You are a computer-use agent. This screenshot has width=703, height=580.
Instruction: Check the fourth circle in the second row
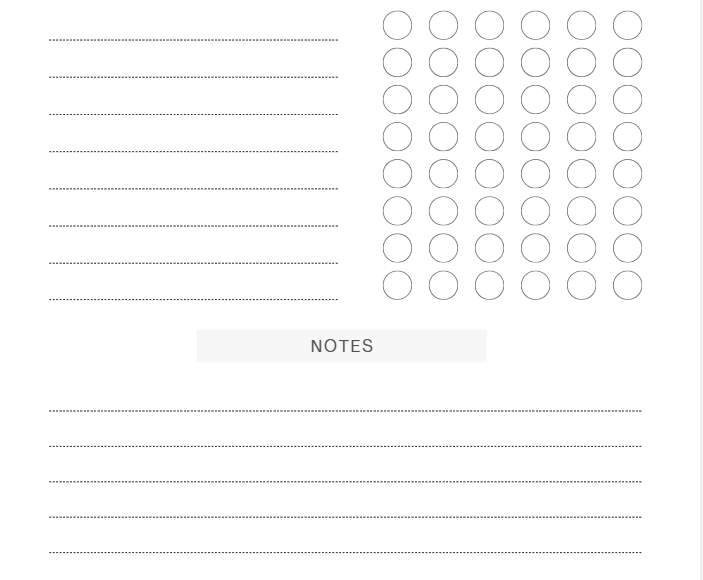point(535,62)
